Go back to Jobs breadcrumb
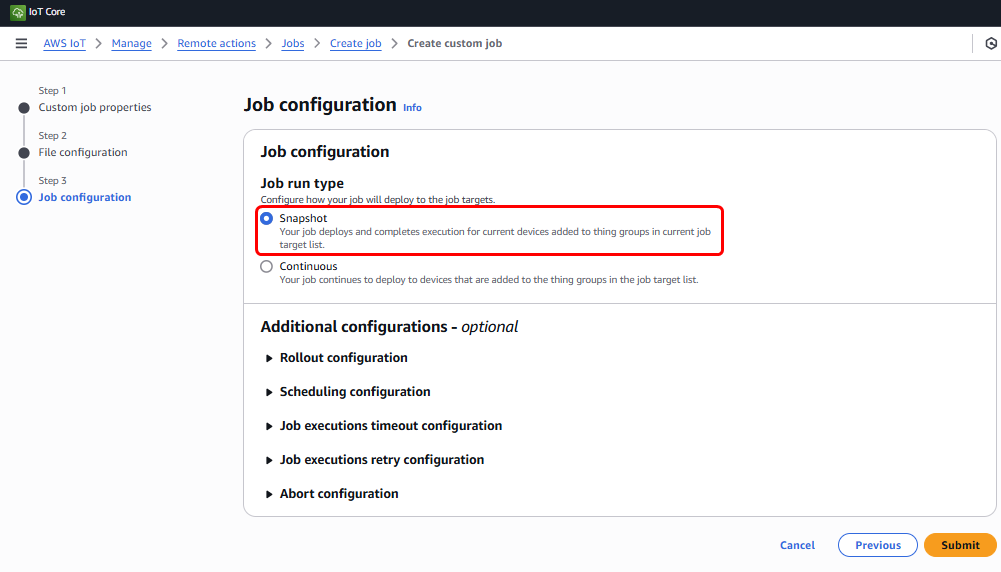This screenshot has height=572, width=1001. click(293, 44)
